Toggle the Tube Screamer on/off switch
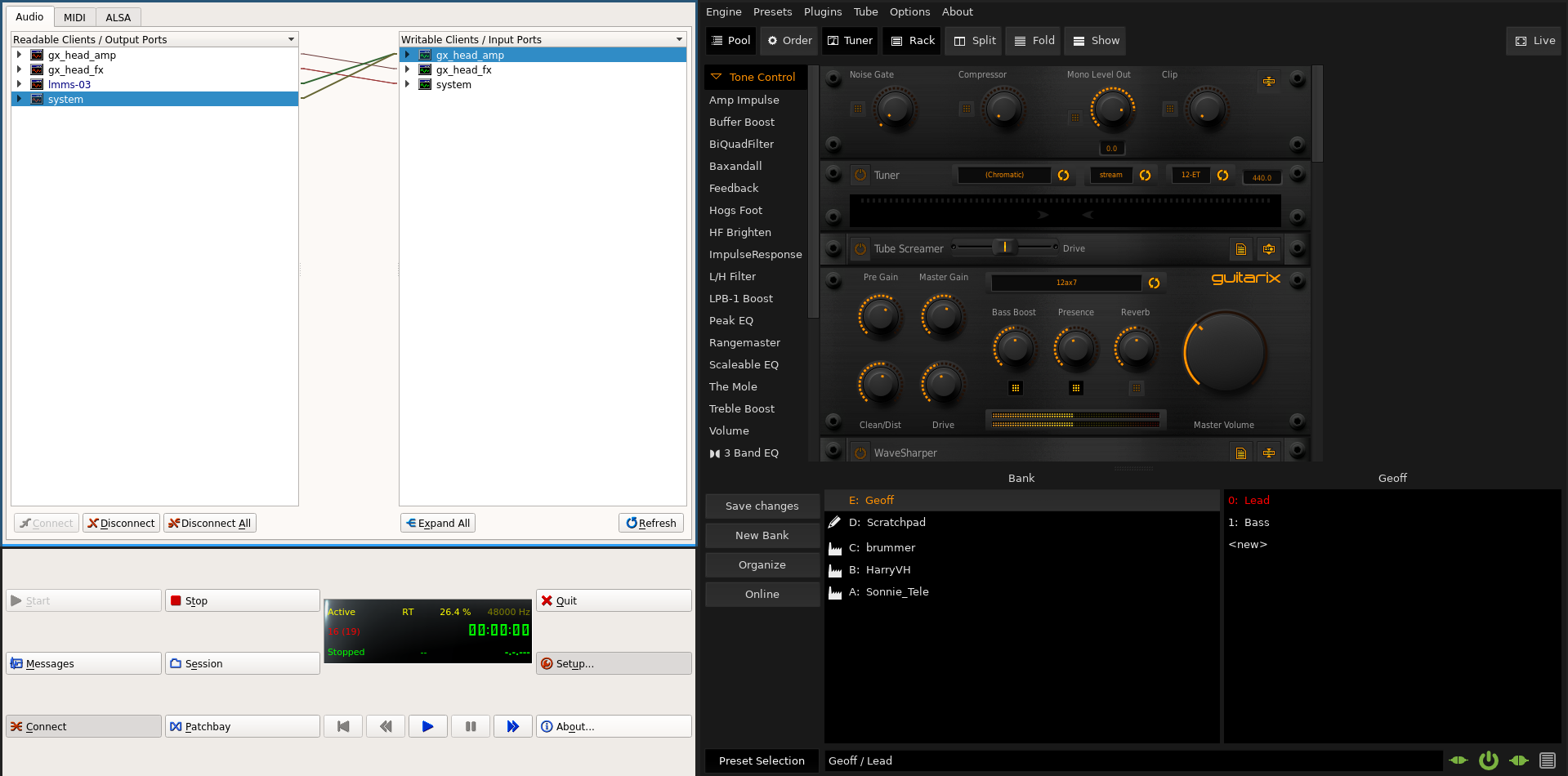Screen dimensions: 1568x776 pos(860,248)
